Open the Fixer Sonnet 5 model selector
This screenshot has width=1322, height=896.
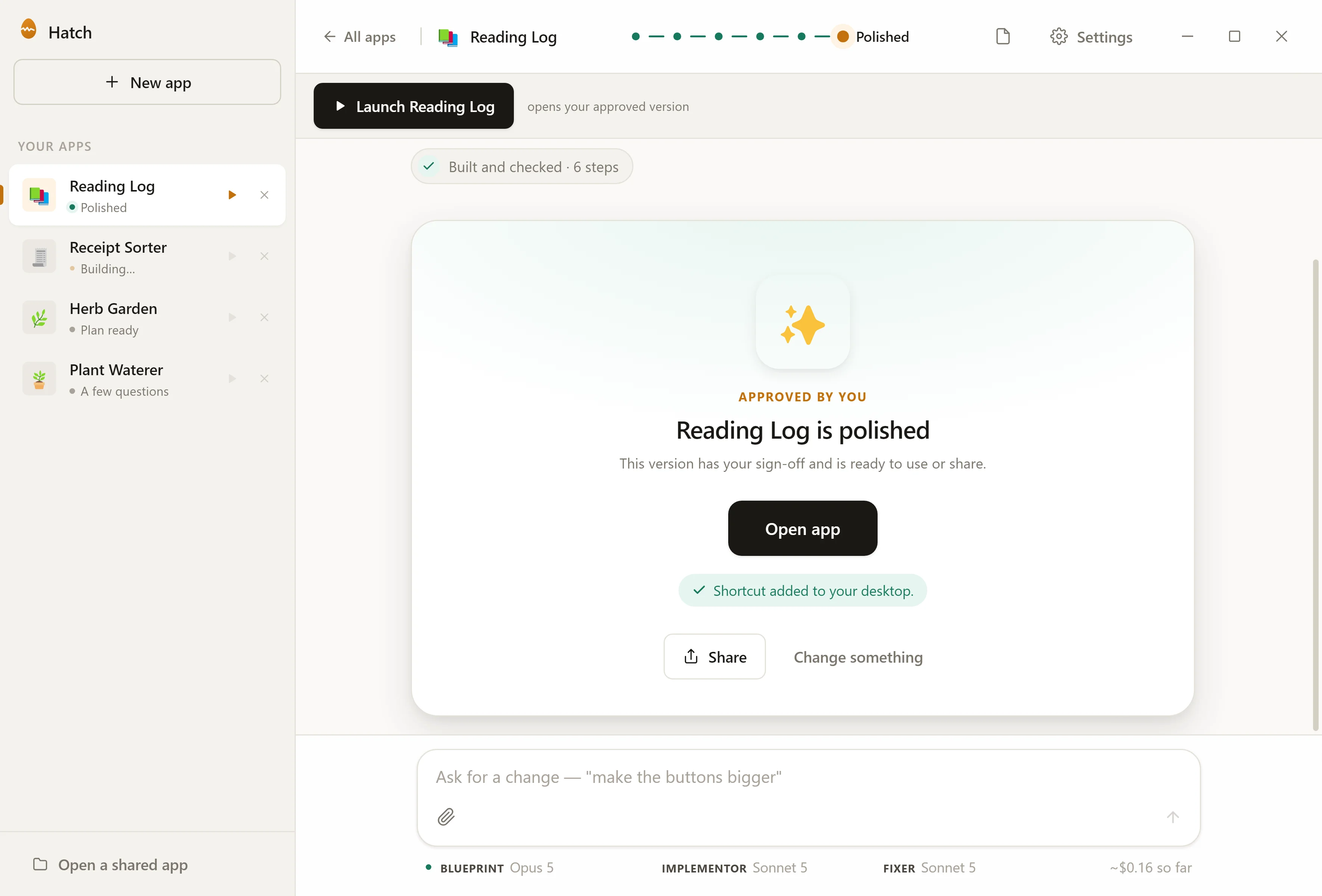pos(929,868)
